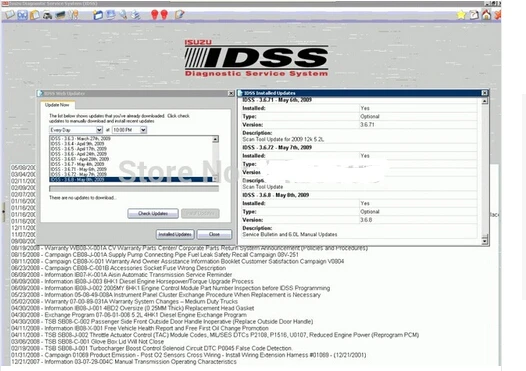
Task: Click the Check Updates button
Action: [x=153, y=213]
